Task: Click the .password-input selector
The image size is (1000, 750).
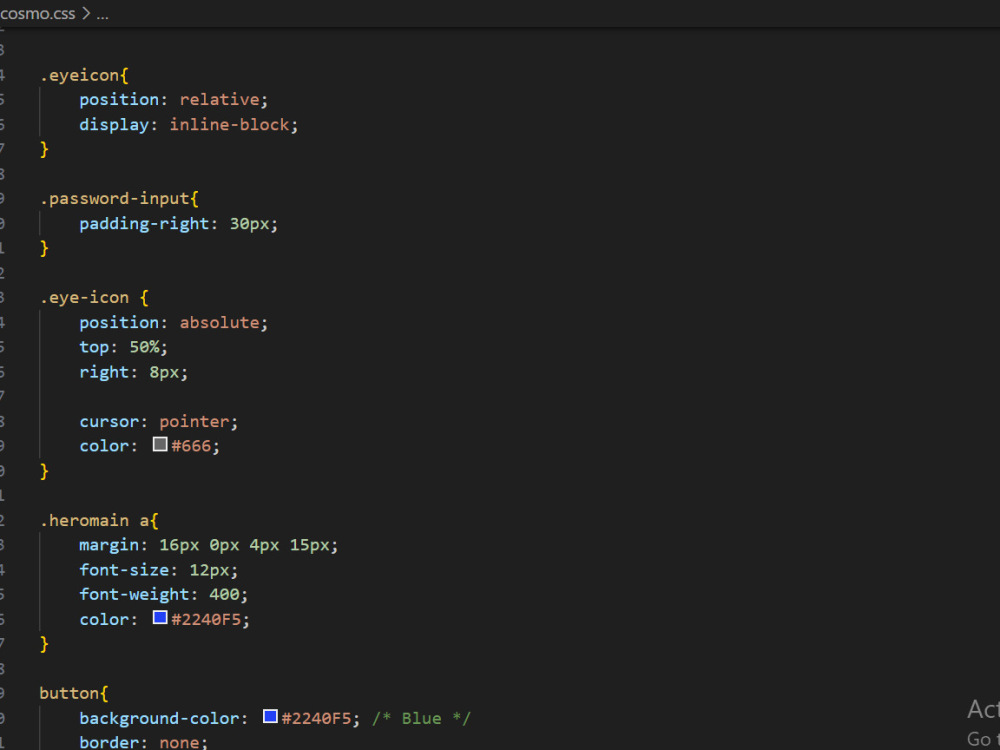Action: (119, 198)
